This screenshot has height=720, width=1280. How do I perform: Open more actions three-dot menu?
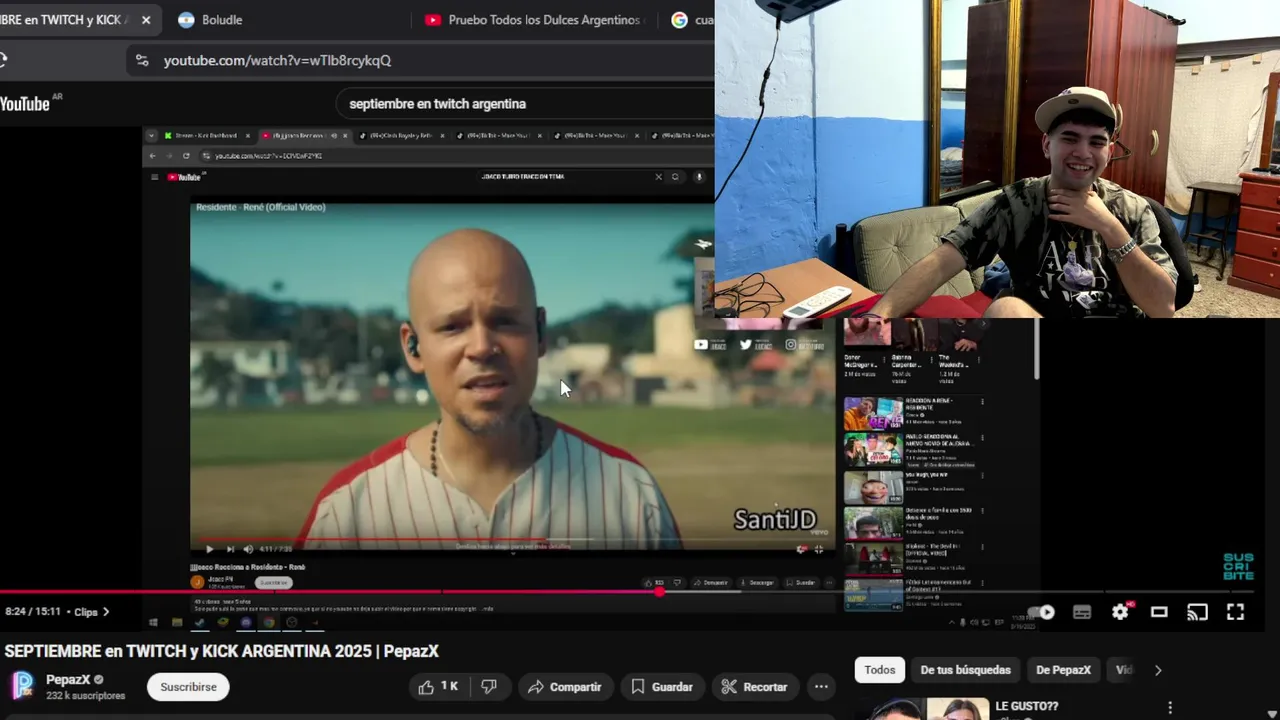coord(821,687)
